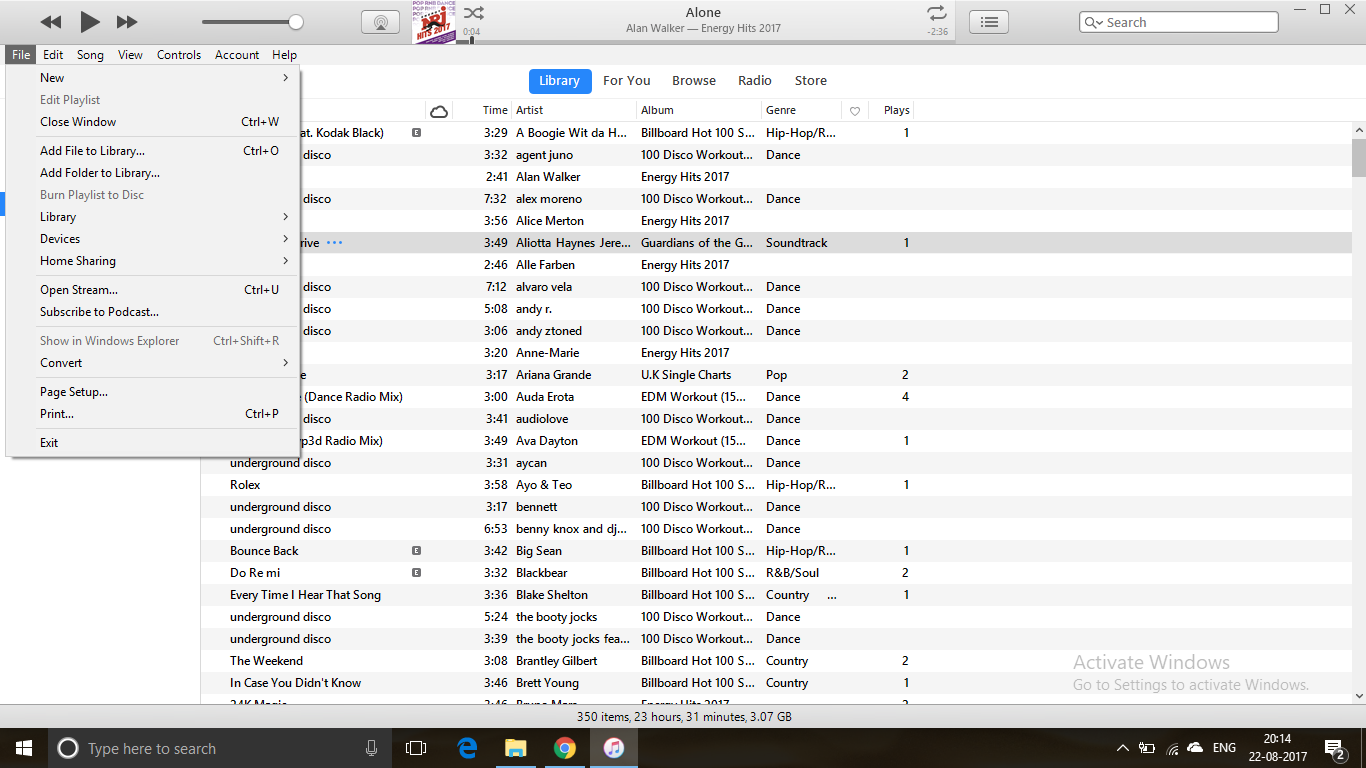
Task: Switch to the For You tab
Action: 627,81
